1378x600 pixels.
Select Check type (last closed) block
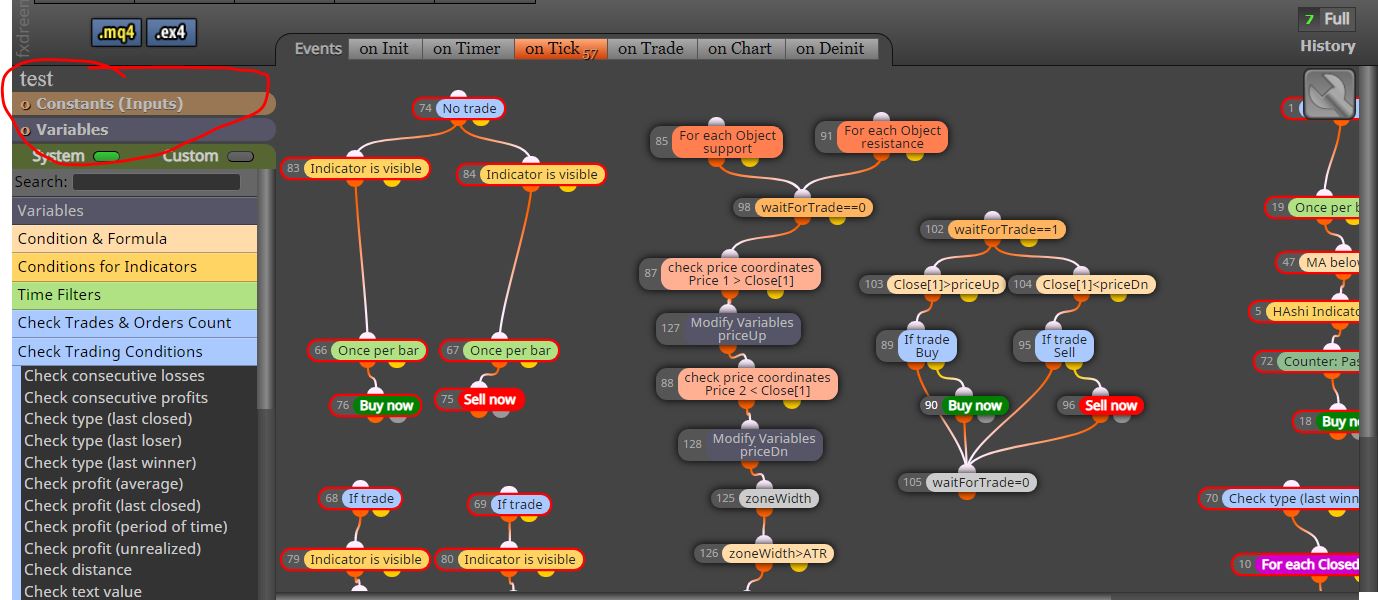tap(108, 419)
